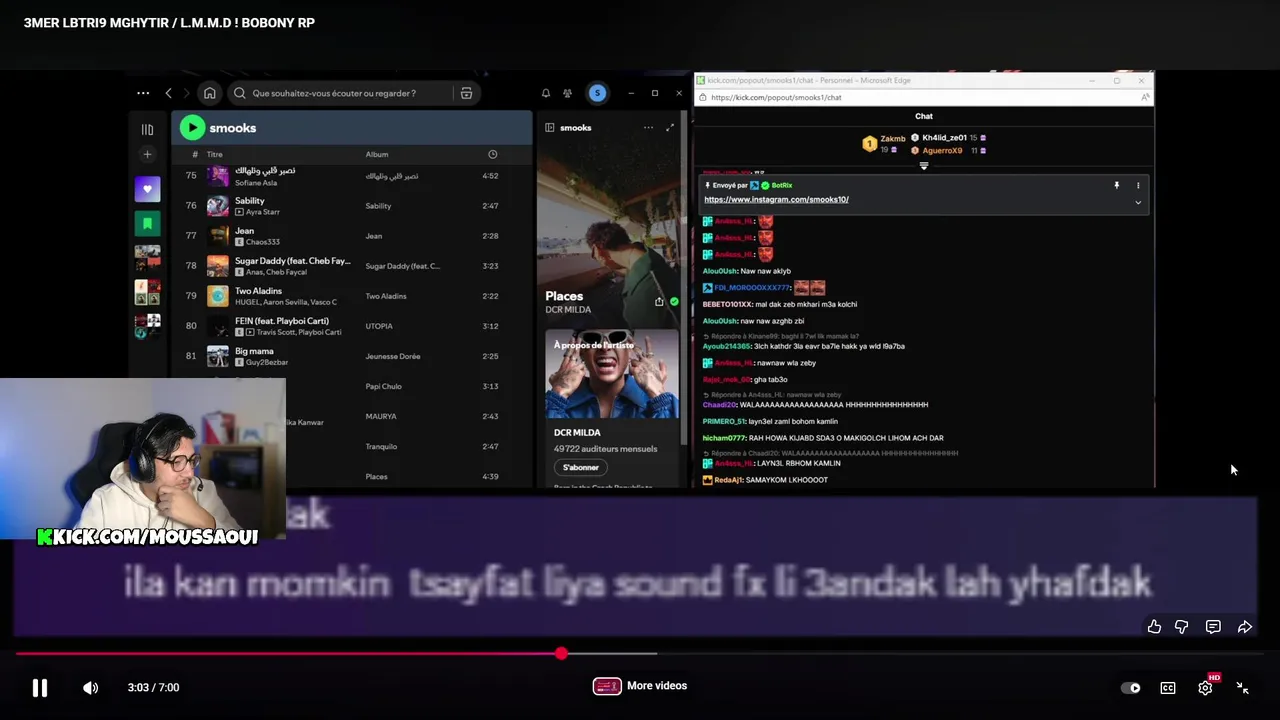Expand pinned message chevron
This screenshot has height=720, width=1280.
click(1138, 202)
